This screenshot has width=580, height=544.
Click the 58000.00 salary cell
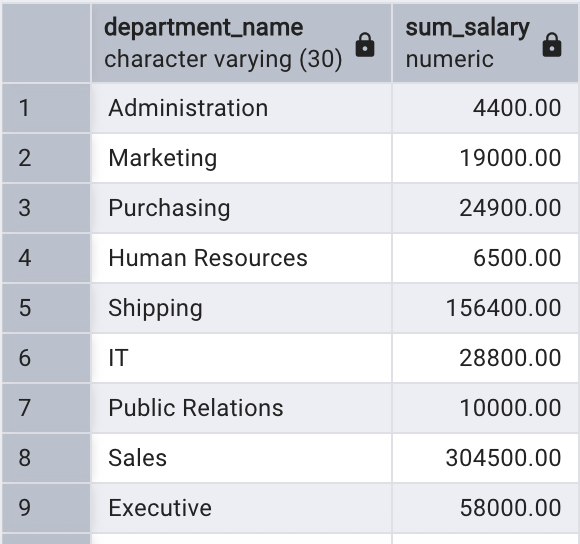tap(486, 508)
